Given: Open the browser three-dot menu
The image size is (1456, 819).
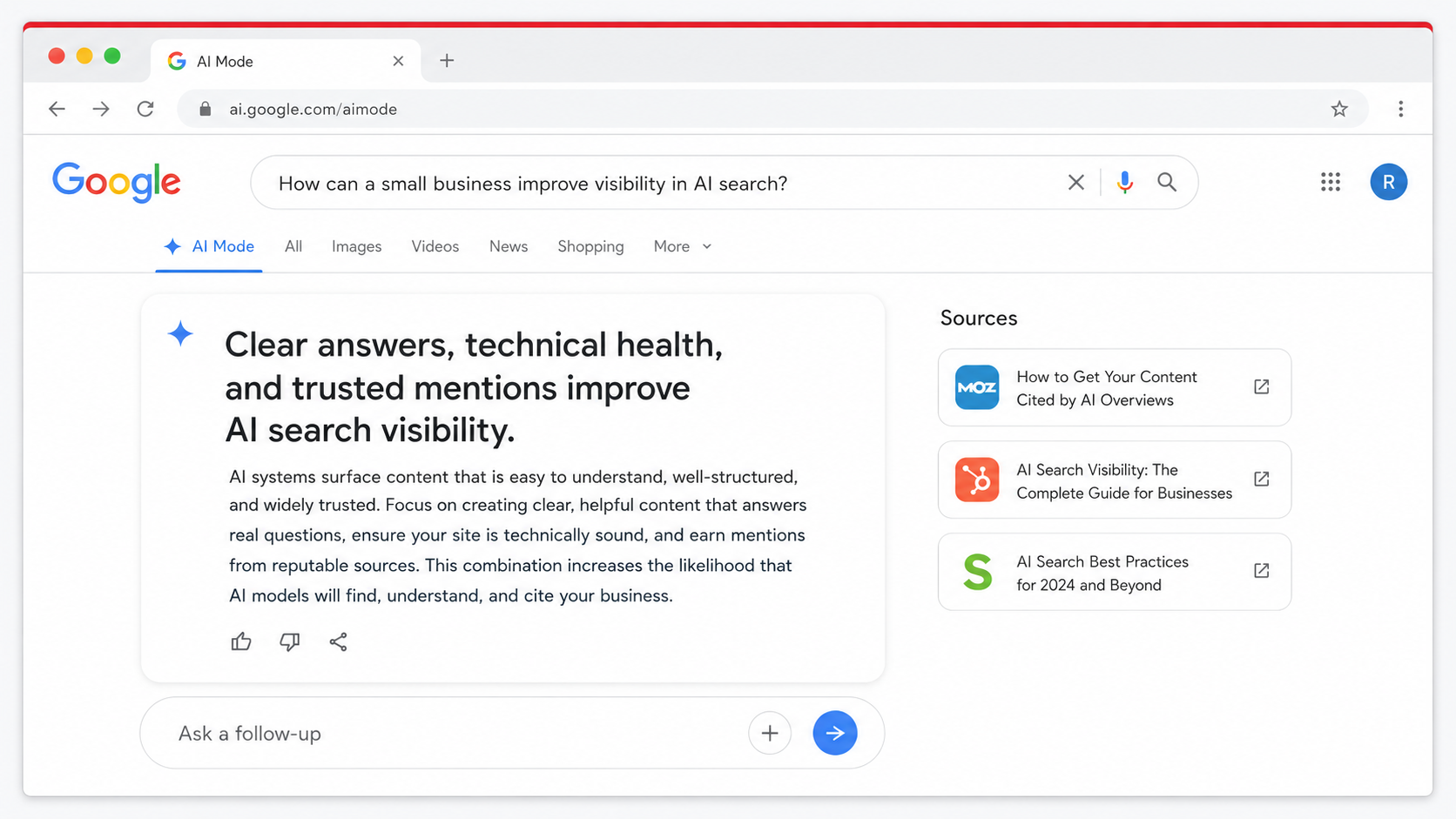Looking at the screenshot, I should click(1400, 109).
